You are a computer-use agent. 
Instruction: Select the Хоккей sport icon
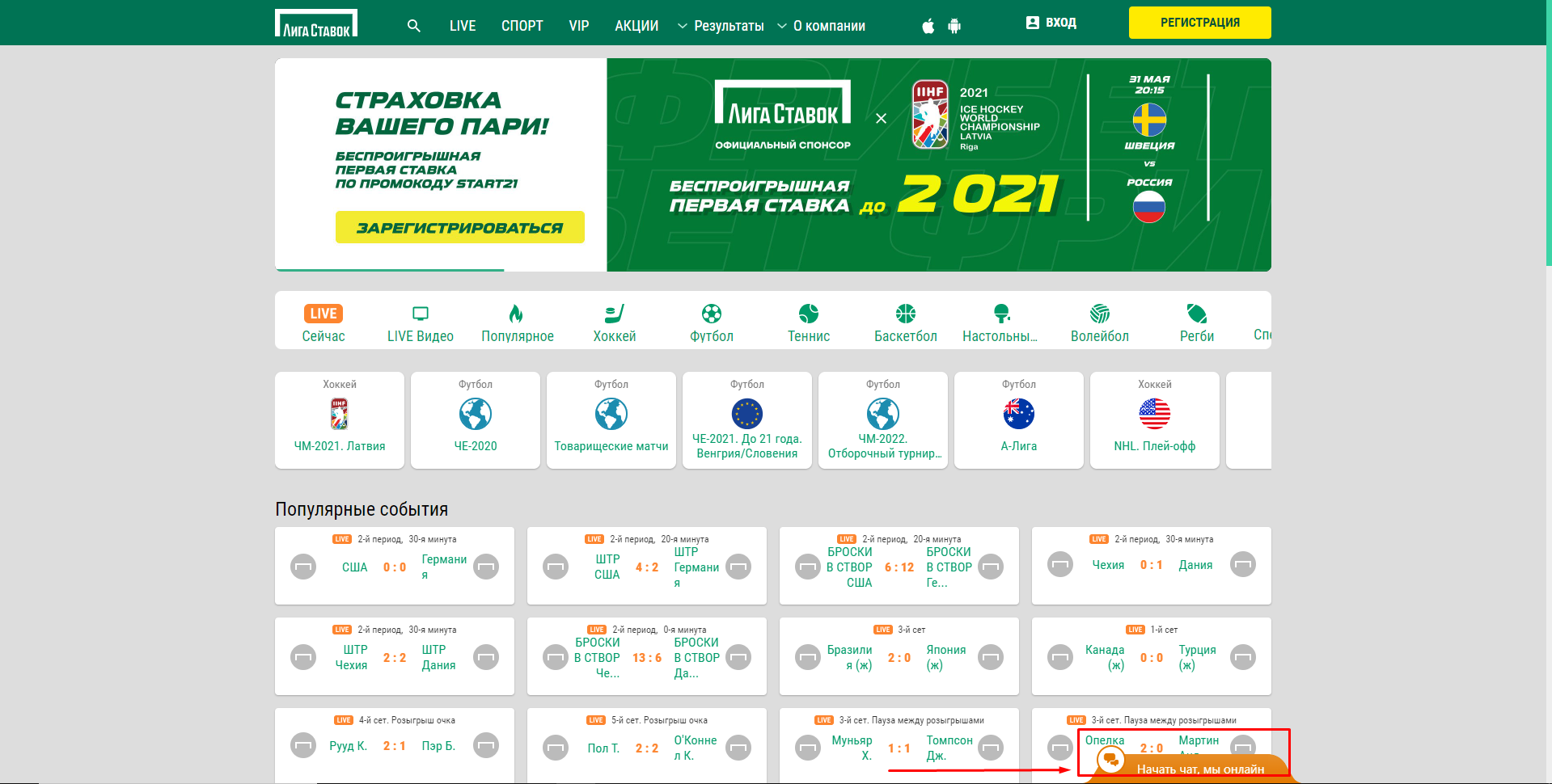click(615, 323)
